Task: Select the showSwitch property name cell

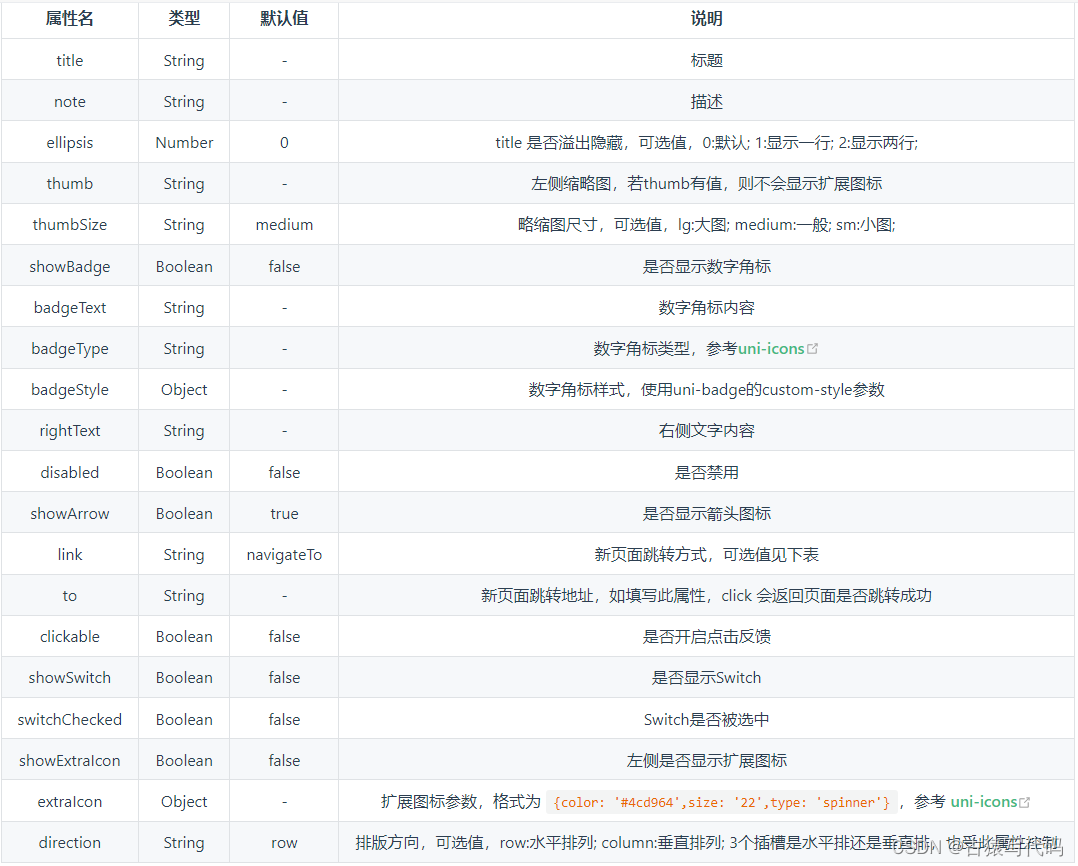Action: coord(69,677)
